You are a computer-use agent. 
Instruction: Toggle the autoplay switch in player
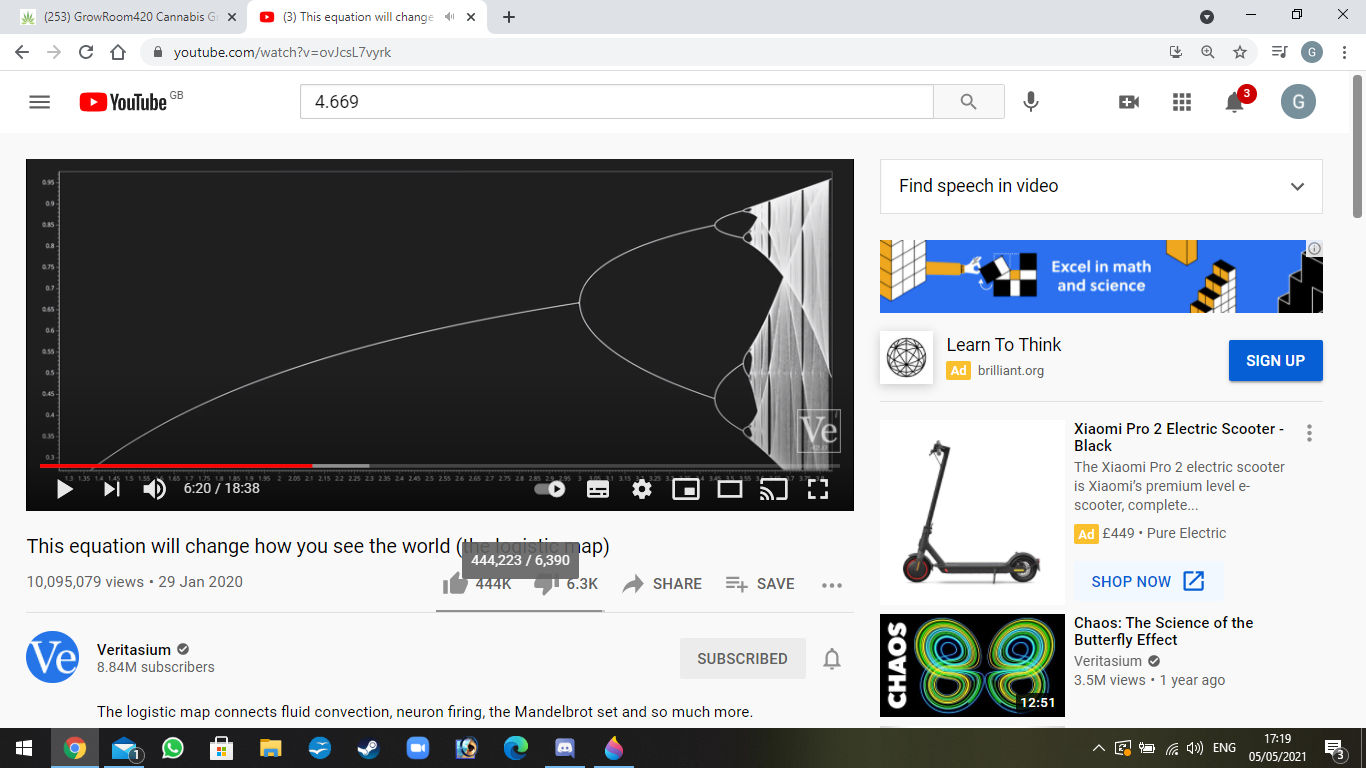550,489
